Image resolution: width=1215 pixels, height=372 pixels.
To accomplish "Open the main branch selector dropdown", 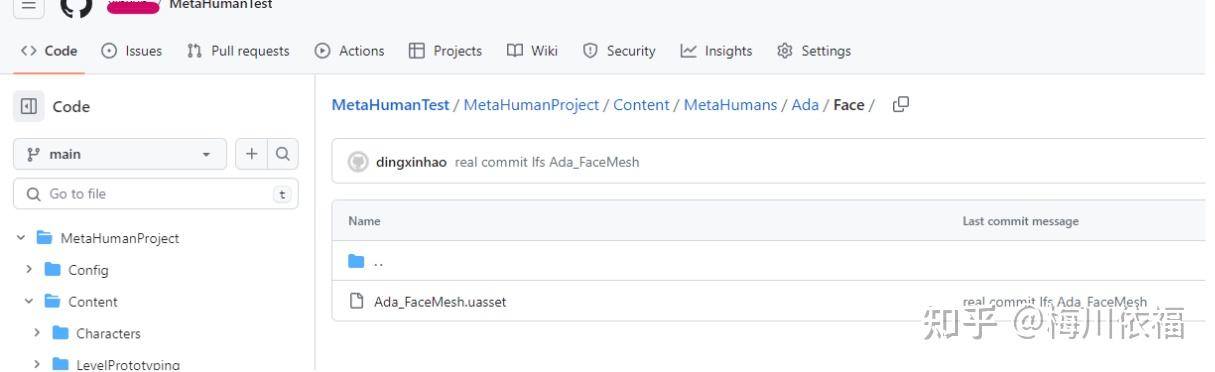I will 120,154.
